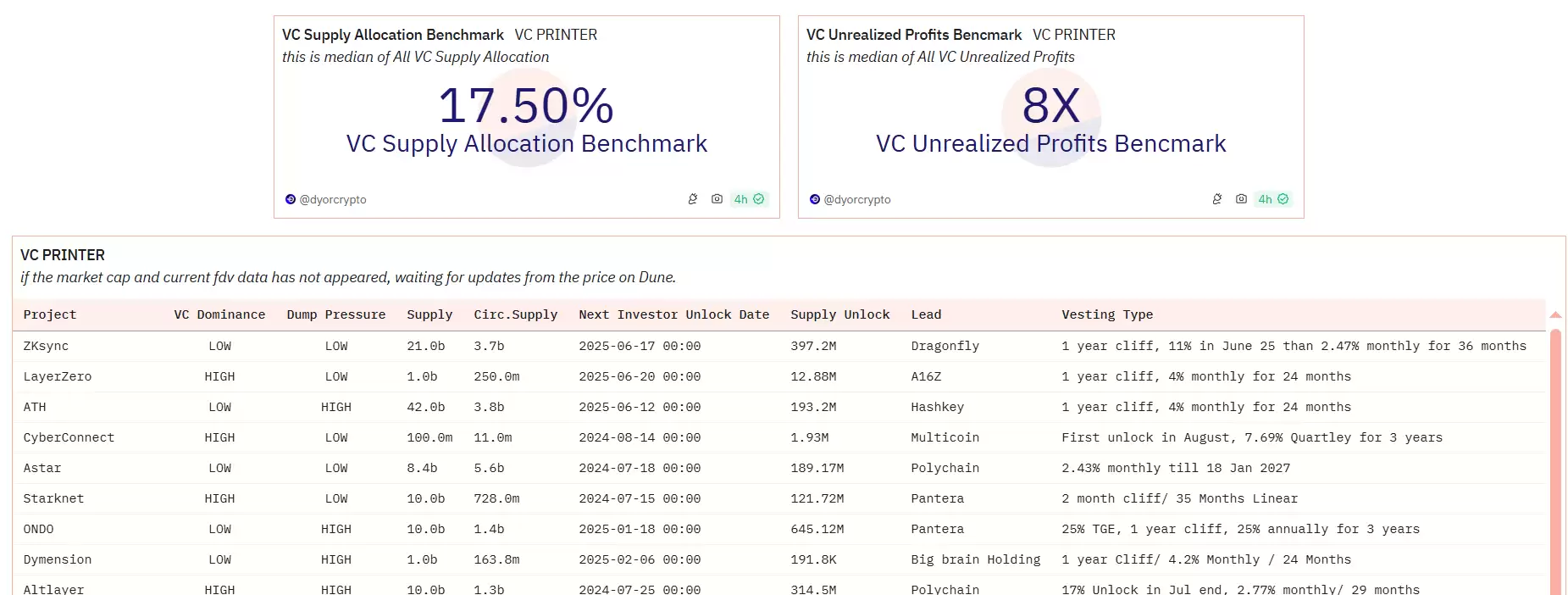Click 4h refresh badge on Supply Allocation card

click(x=749, y=199)
